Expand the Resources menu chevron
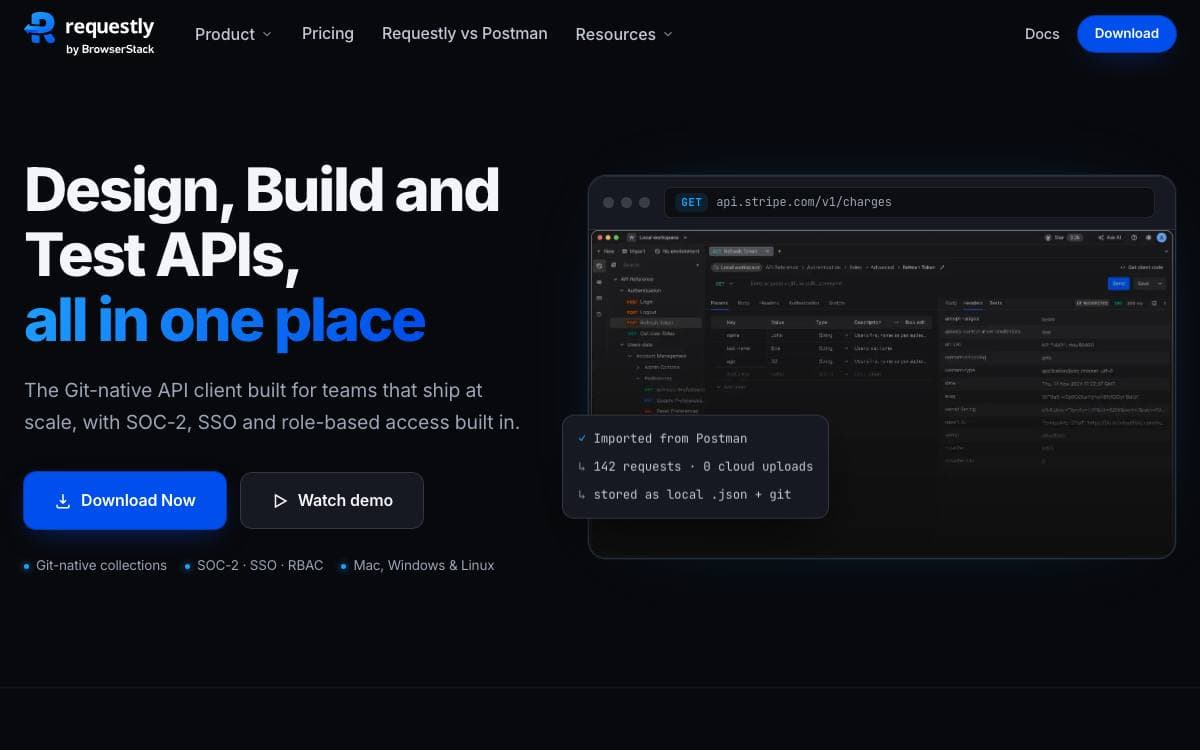 click(x=668, y=34)
